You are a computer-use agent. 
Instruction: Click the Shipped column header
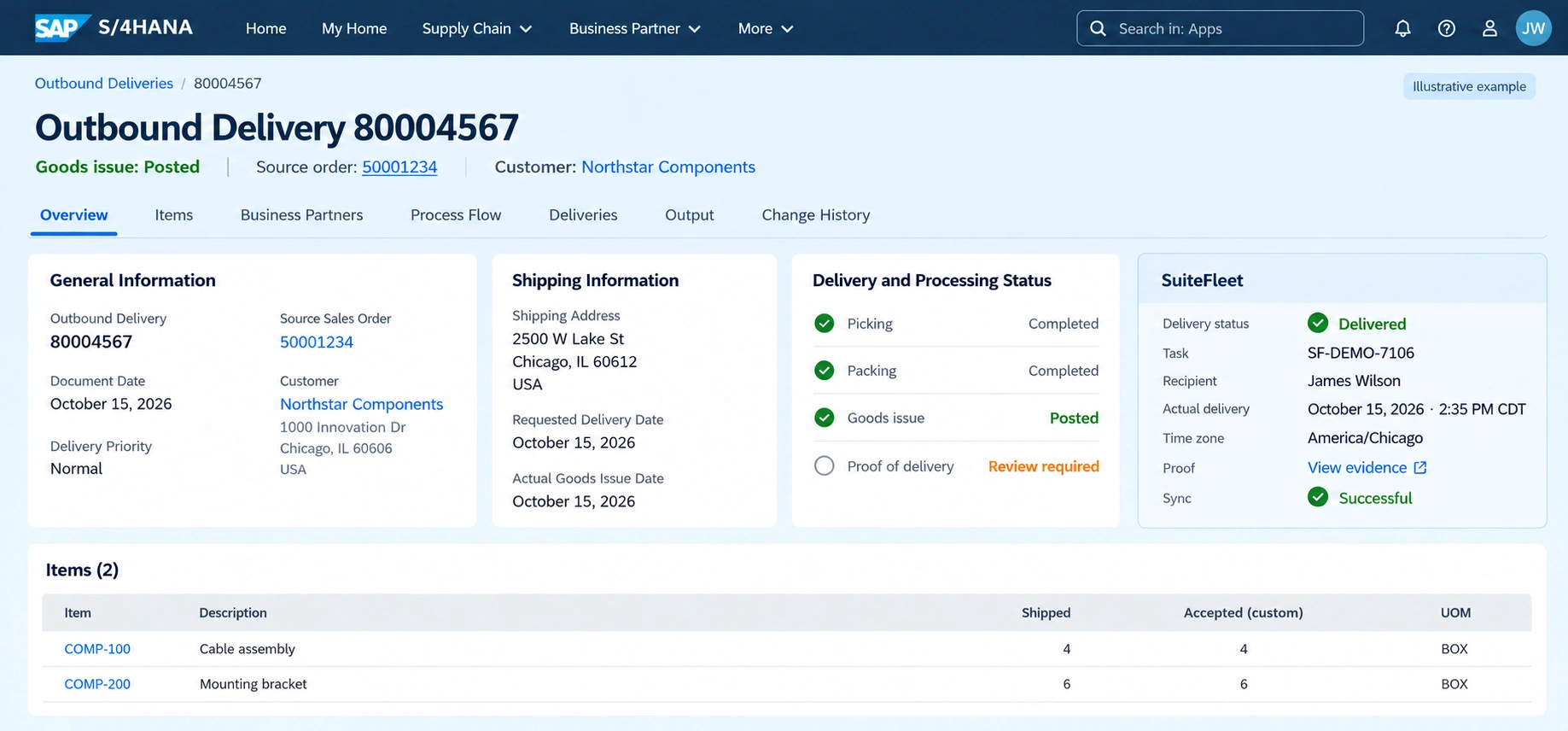pyautogui.click(x=1046, y=613)
